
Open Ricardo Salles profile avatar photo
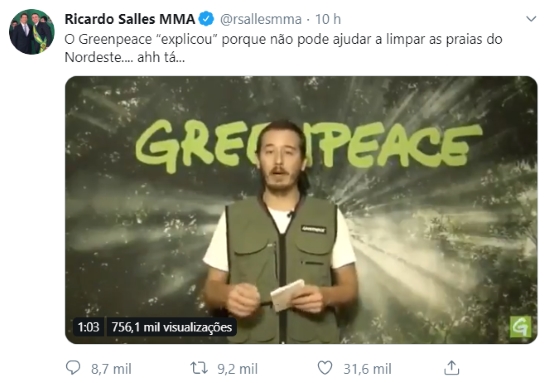tap(32, 32)
